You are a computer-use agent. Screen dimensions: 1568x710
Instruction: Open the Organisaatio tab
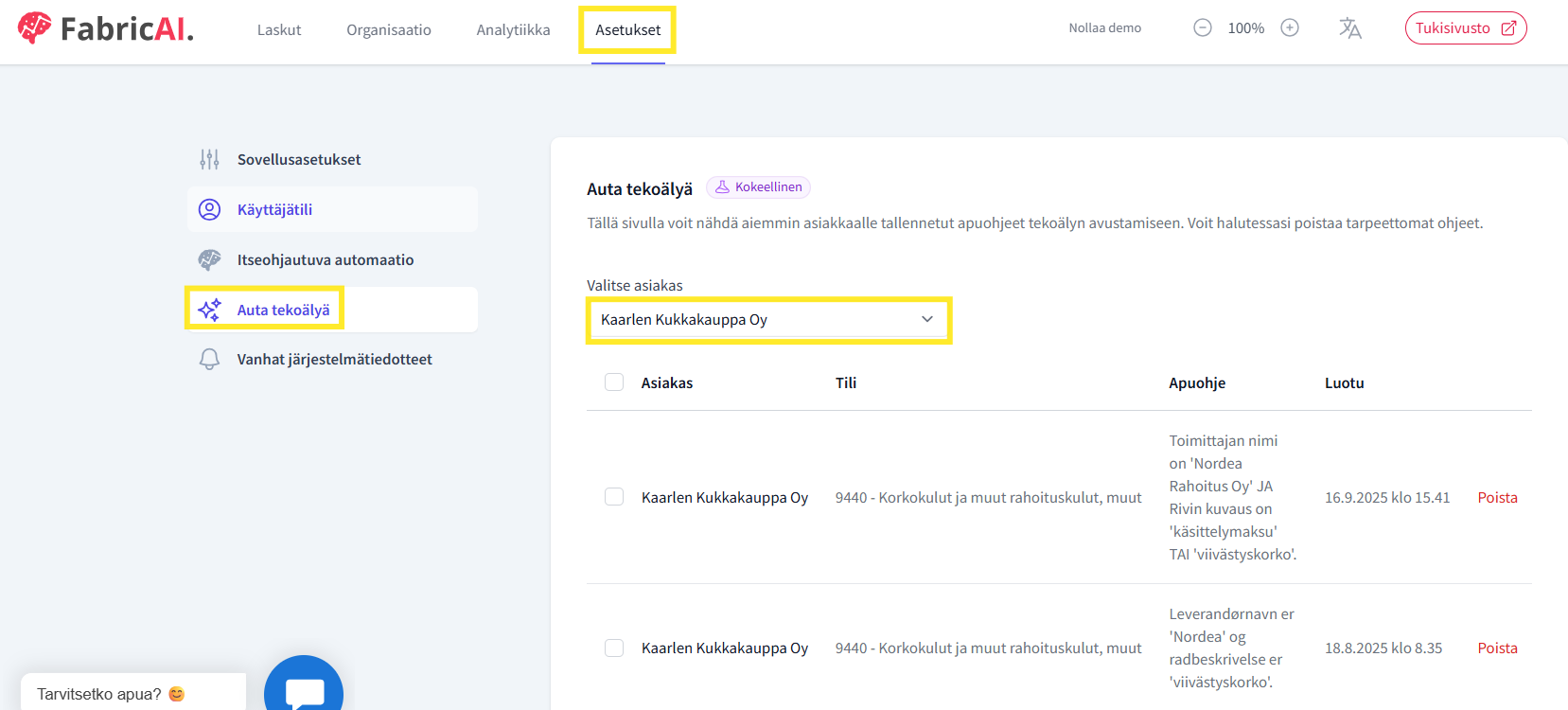[389, 30]
